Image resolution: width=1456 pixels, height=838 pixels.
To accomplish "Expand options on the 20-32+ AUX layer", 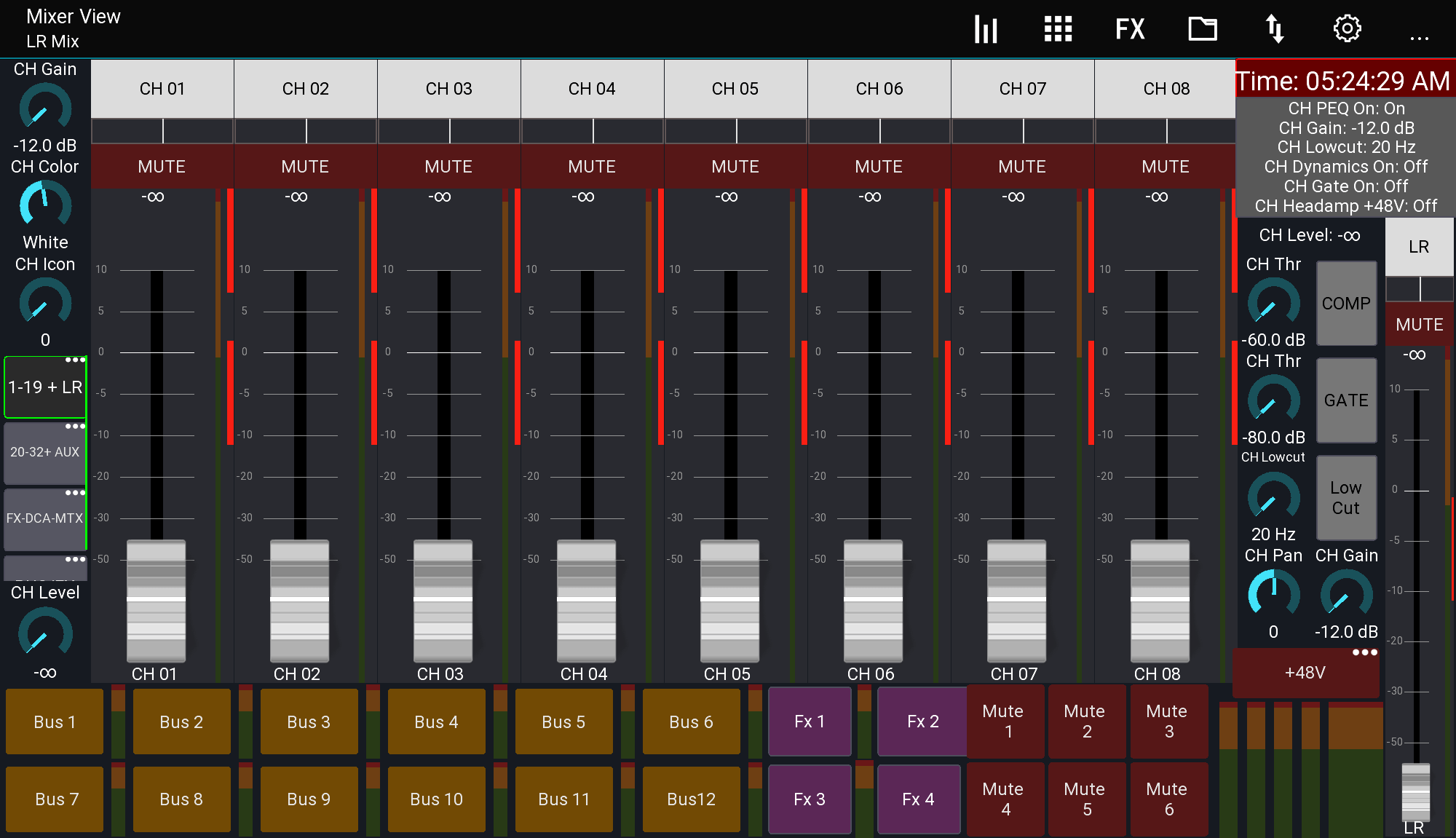I will [74, 426].
